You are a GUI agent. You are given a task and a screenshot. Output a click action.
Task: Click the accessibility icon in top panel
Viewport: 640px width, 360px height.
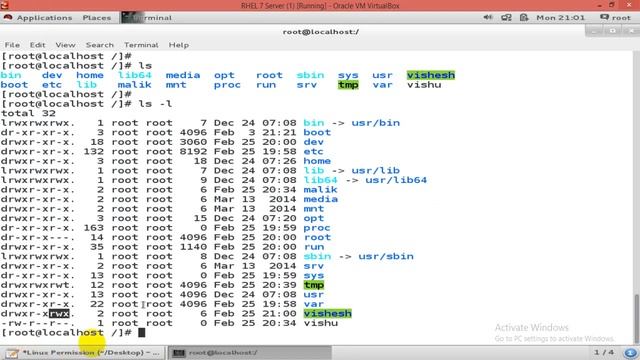tap(524, 18)
